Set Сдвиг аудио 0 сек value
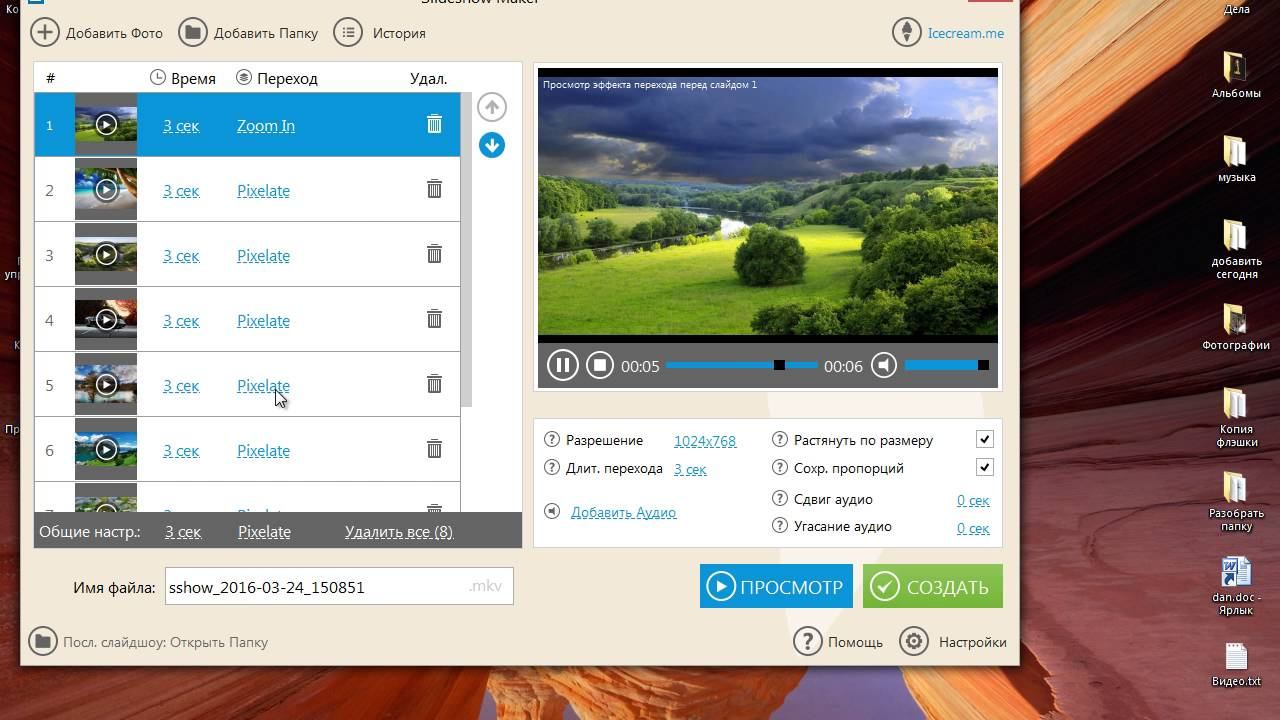 [x=973, y=500]
